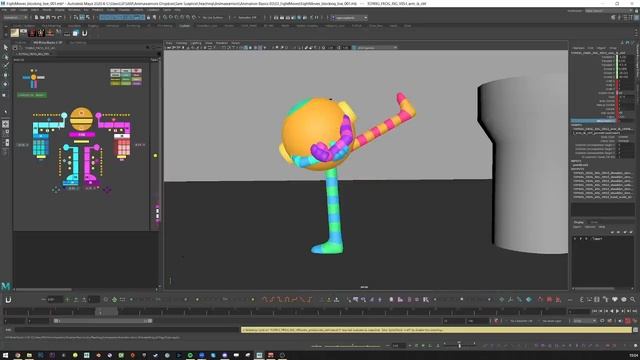Switch to the Display tab in layer editor
The height and width of the screenshot is (360, 640).
tap(579, 222)
